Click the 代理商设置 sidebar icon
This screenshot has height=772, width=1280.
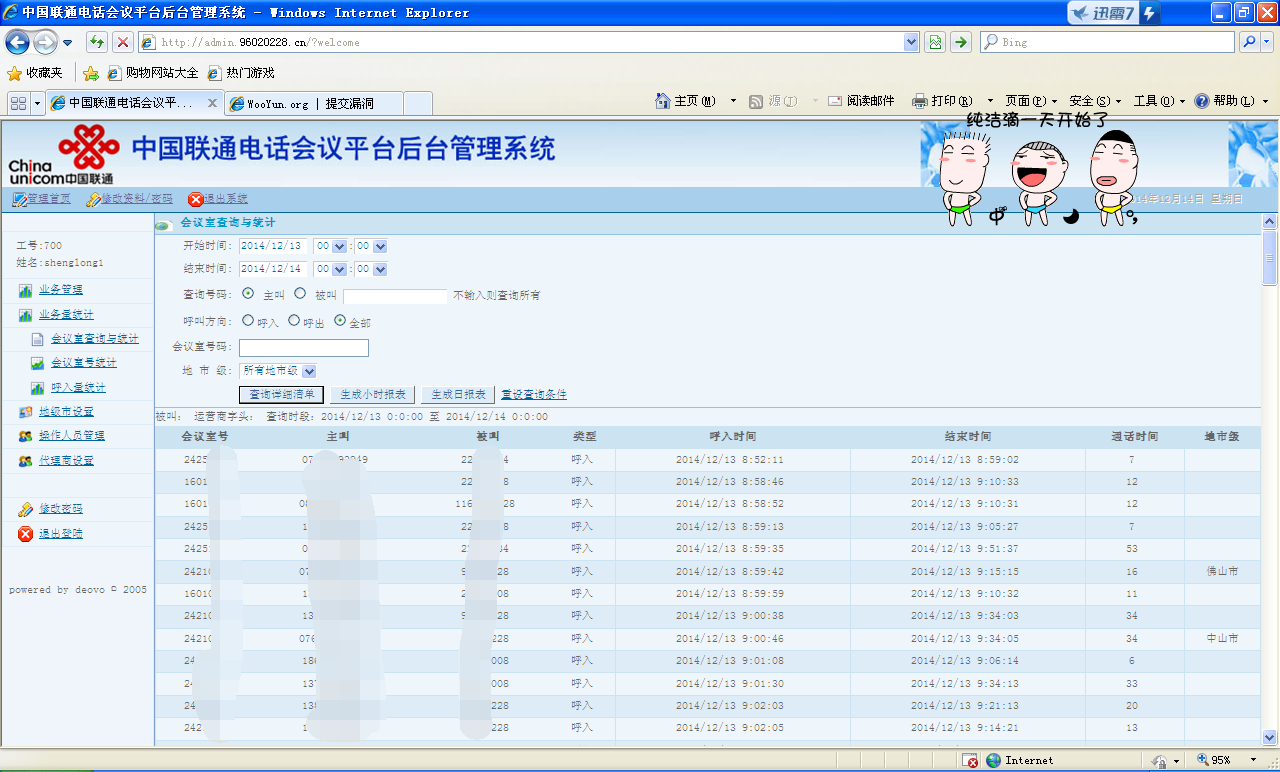[26, 461]
